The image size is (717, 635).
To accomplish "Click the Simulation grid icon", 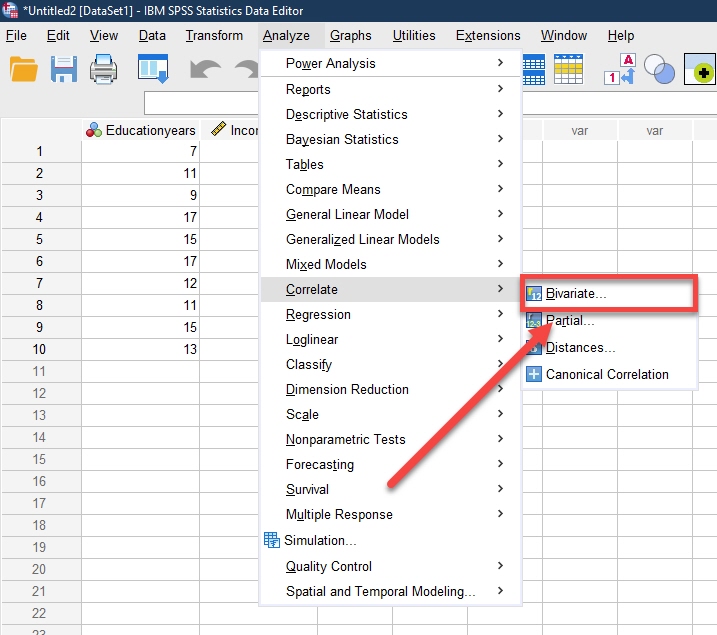I will [272, 540].
